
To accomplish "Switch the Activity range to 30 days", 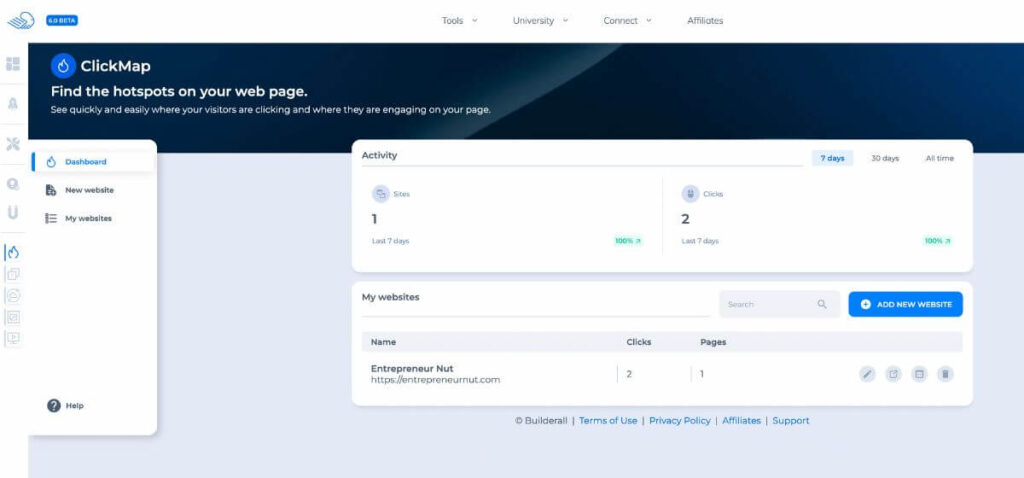I will point(884,158).
